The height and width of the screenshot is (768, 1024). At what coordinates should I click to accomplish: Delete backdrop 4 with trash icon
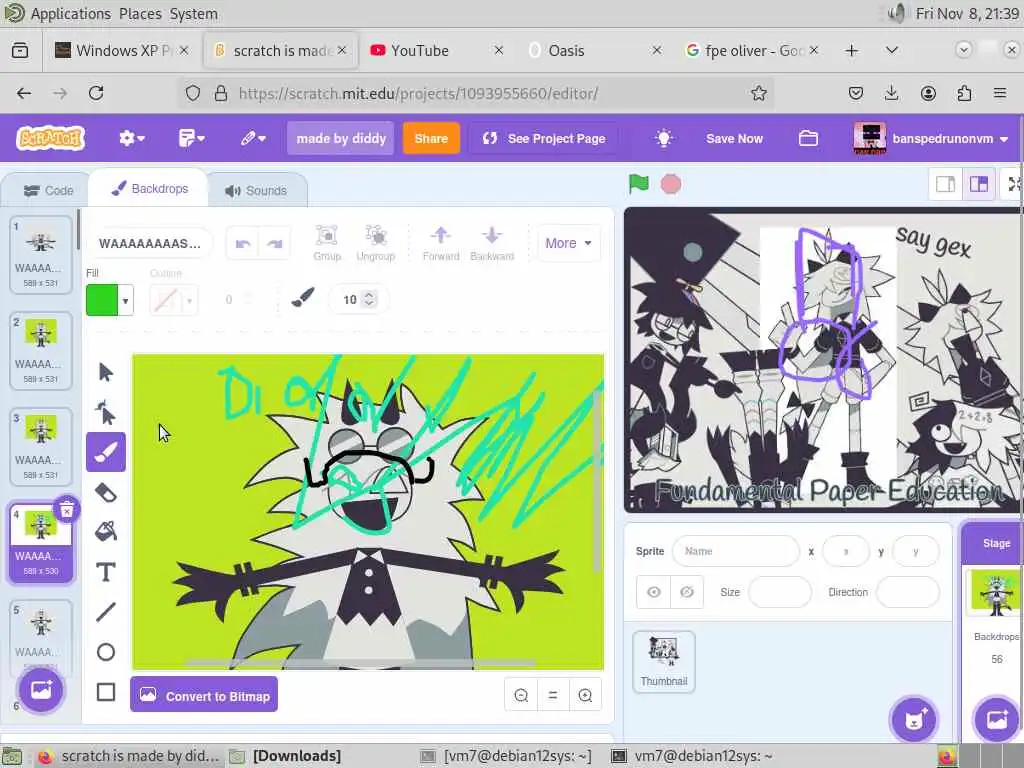pyautogui.click(x=67, y=510)
